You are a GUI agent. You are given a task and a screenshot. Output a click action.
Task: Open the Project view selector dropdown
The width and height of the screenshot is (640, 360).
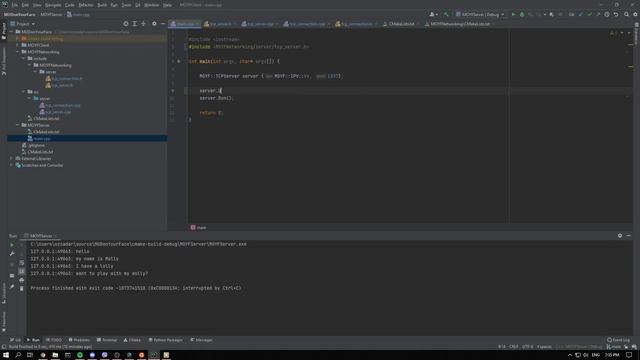coord(23,24)
